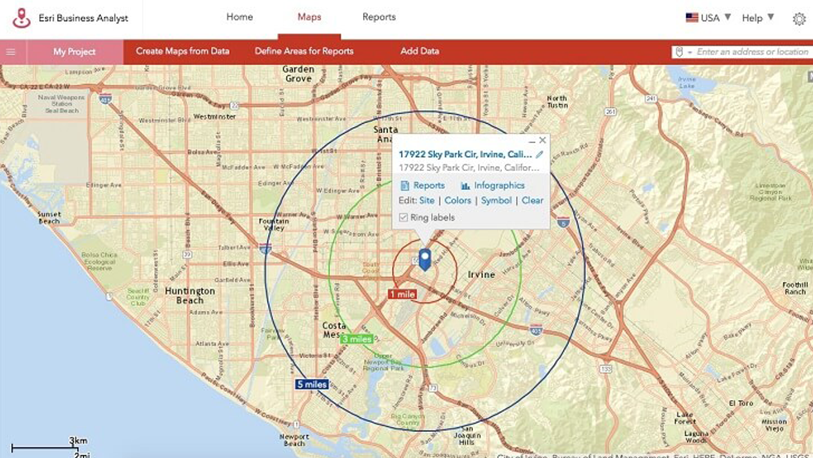Viewport: 813px width, 458px height.
Task: Click the Garden Grove label on map
Action: pyautogui.click(x=298, y=74)
